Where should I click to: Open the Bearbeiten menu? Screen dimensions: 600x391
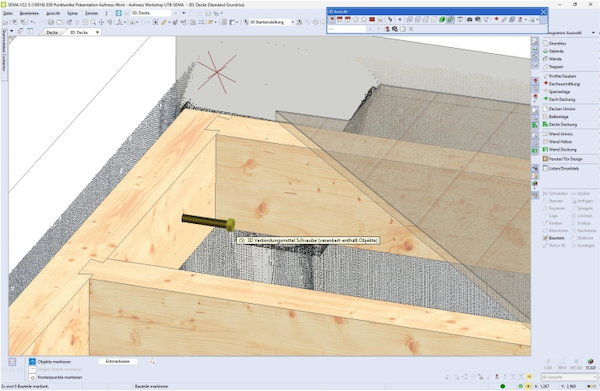[29, 13]
